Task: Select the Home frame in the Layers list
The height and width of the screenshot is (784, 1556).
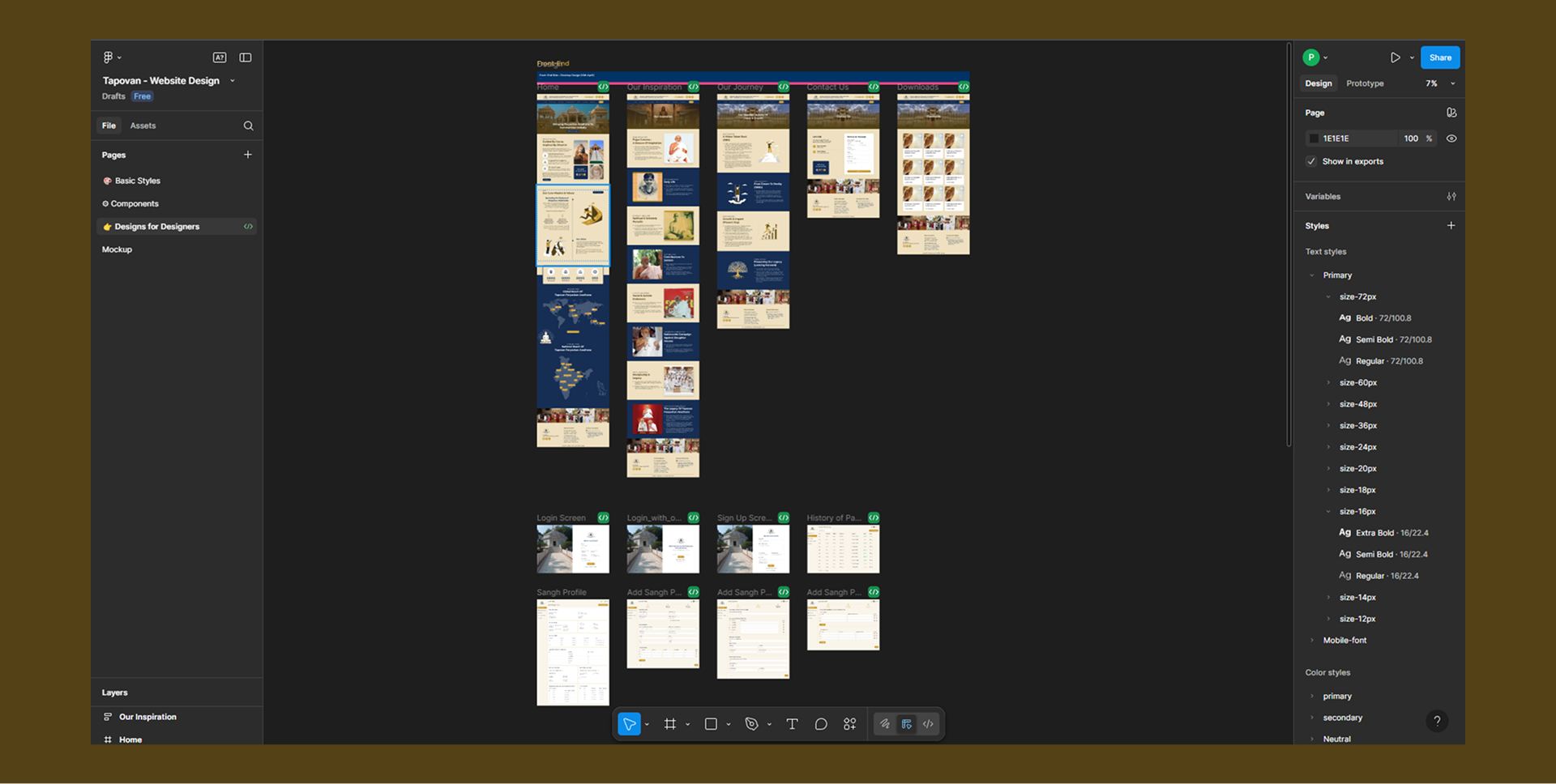Action: 130,739
